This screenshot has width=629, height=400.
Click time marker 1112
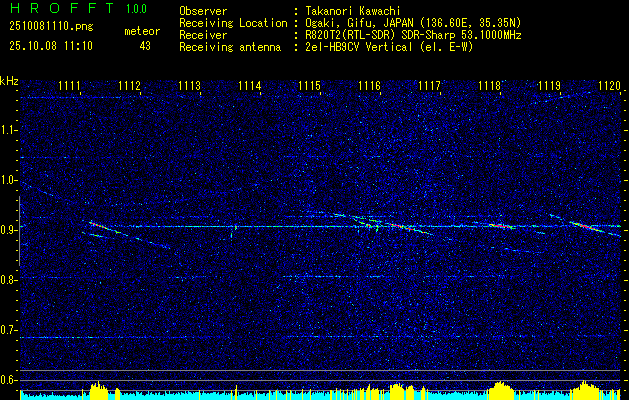129,86
